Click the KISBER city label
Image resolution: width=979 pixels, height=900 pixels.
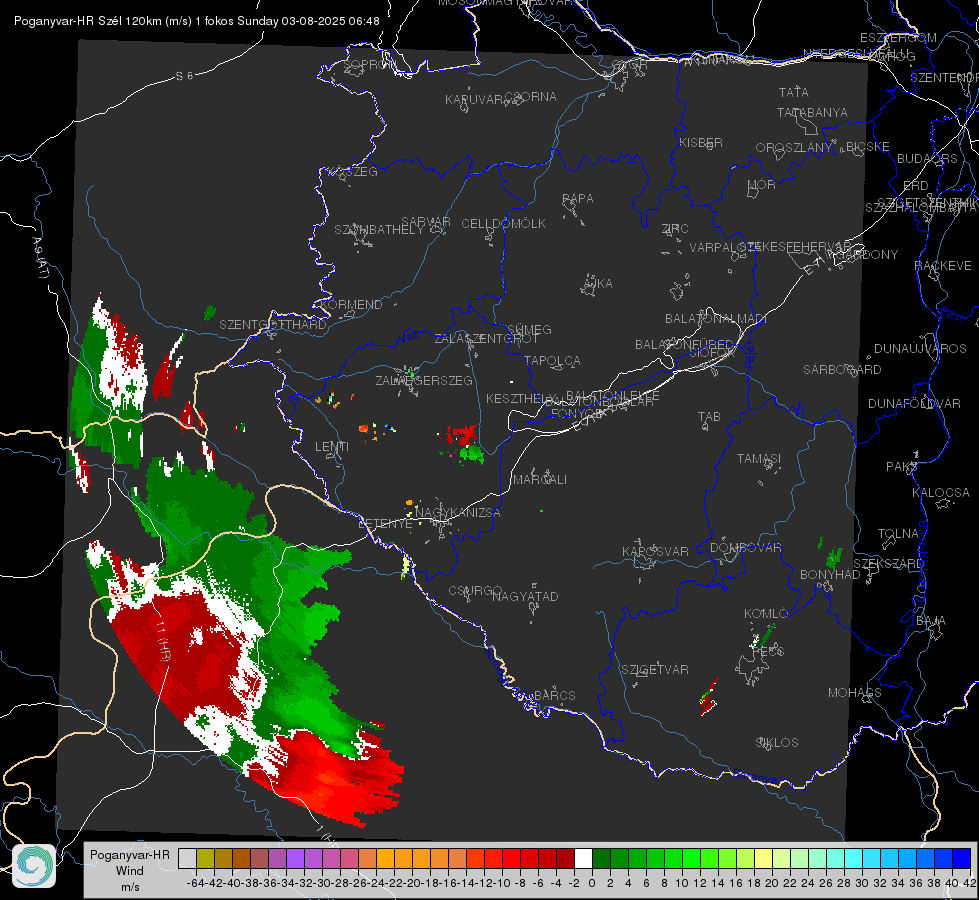click(x=701, y=142)
